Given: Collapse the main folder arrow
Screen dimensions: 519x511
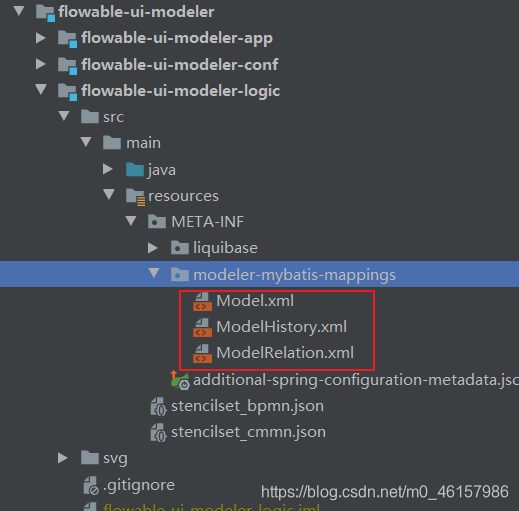Looking at the screenshot, I should [x=86, y=142].
